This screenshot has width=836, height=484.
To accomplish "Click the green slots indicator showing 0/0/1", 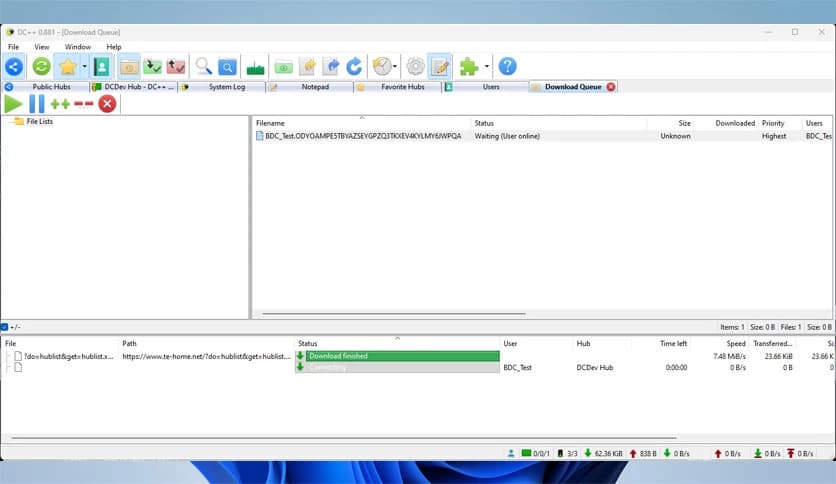I will (x=535, y=454).
